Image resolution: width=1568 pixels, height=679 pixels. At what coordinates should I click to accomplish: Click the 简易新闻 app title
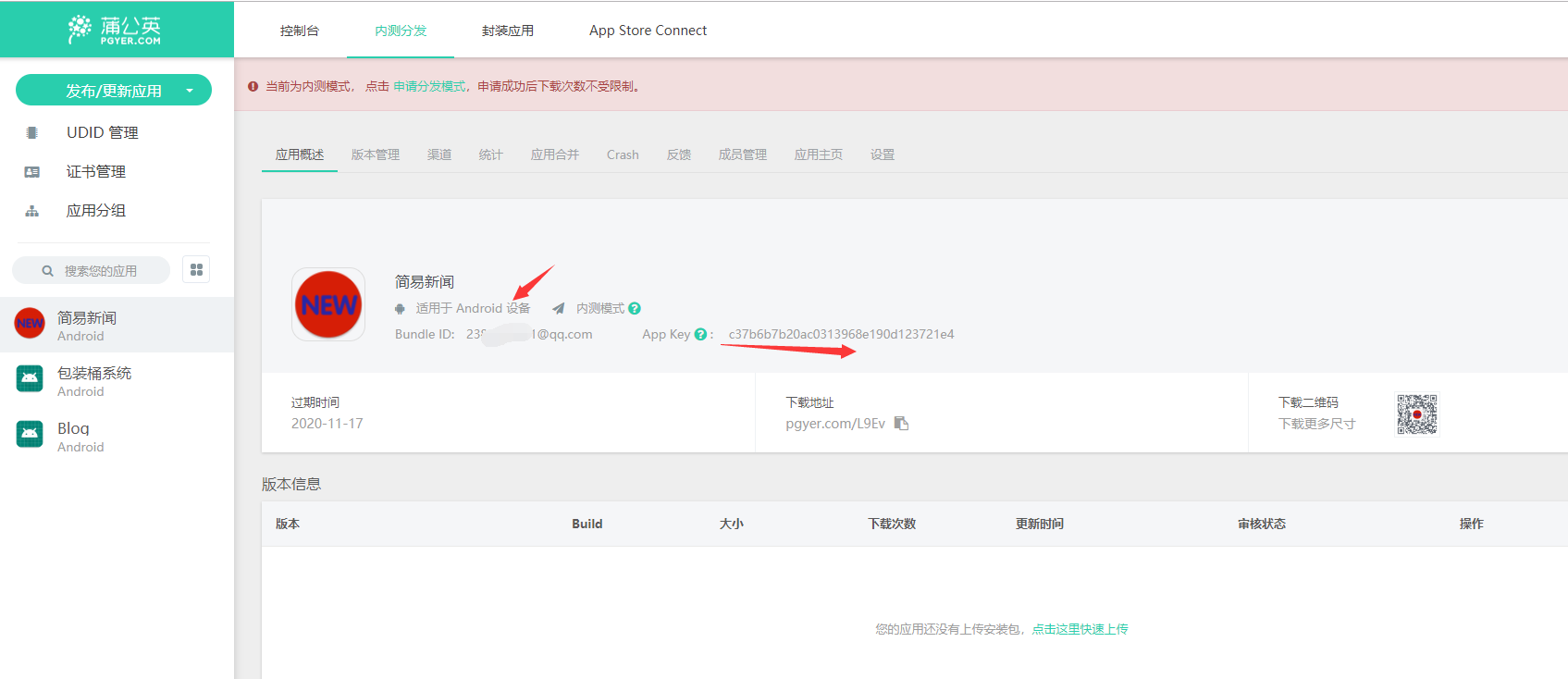pyautogui.click(x=425, y=282)
